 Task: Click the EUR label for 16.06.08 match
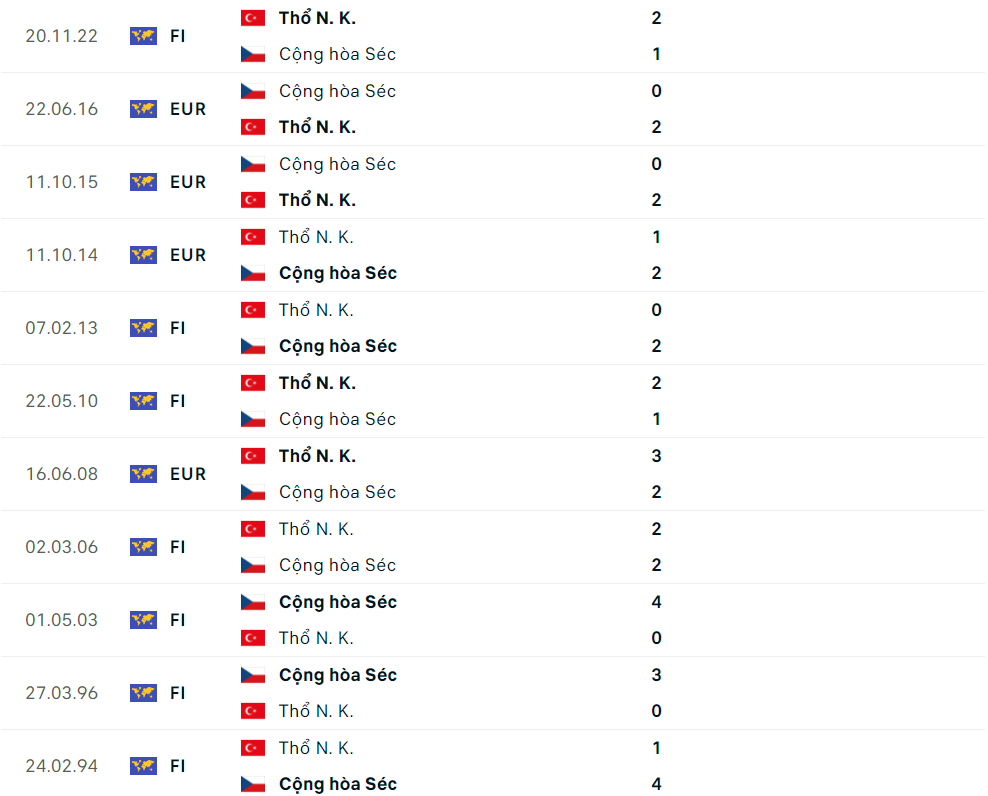coord(188,474)
